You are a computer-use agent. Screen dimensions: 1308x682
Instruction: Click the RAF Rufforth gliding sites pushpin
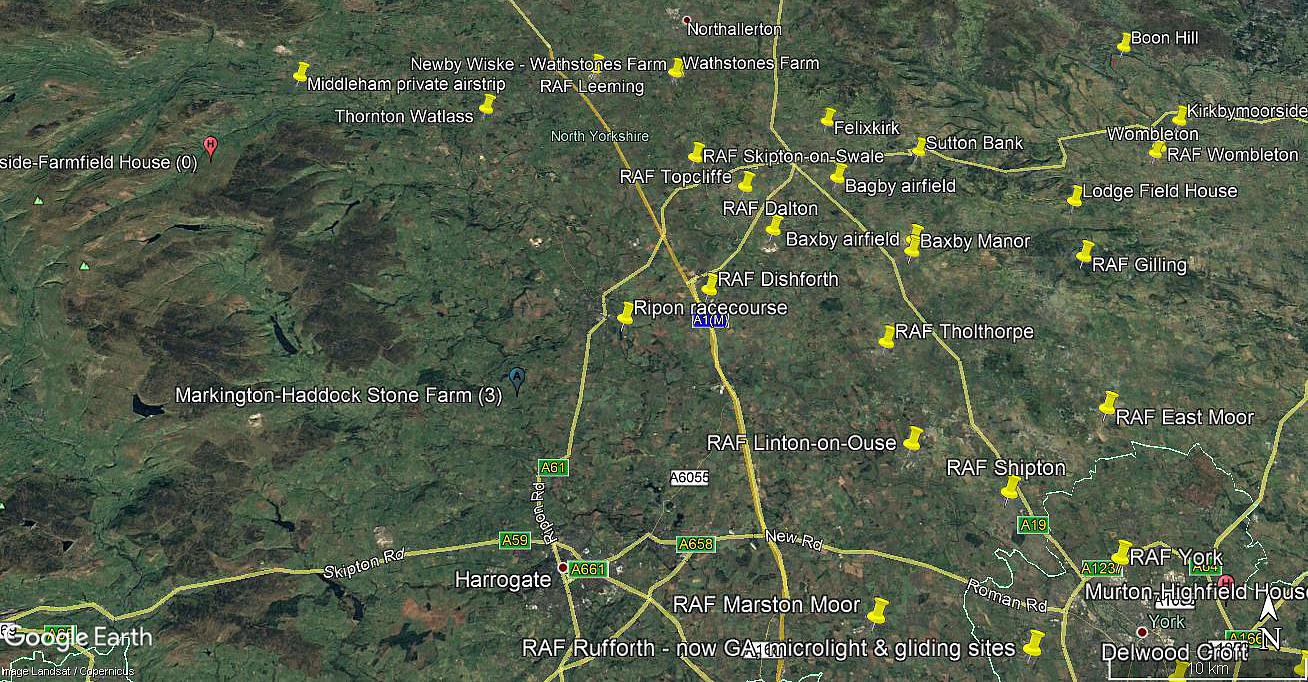pyautogui.click(x=1034, y=642)
